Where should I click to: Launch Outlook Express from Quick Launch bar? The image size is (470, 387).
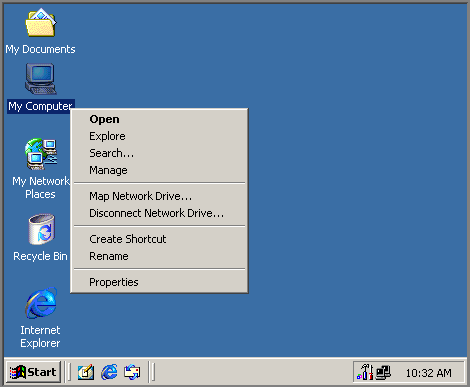(x=132, y=372)
